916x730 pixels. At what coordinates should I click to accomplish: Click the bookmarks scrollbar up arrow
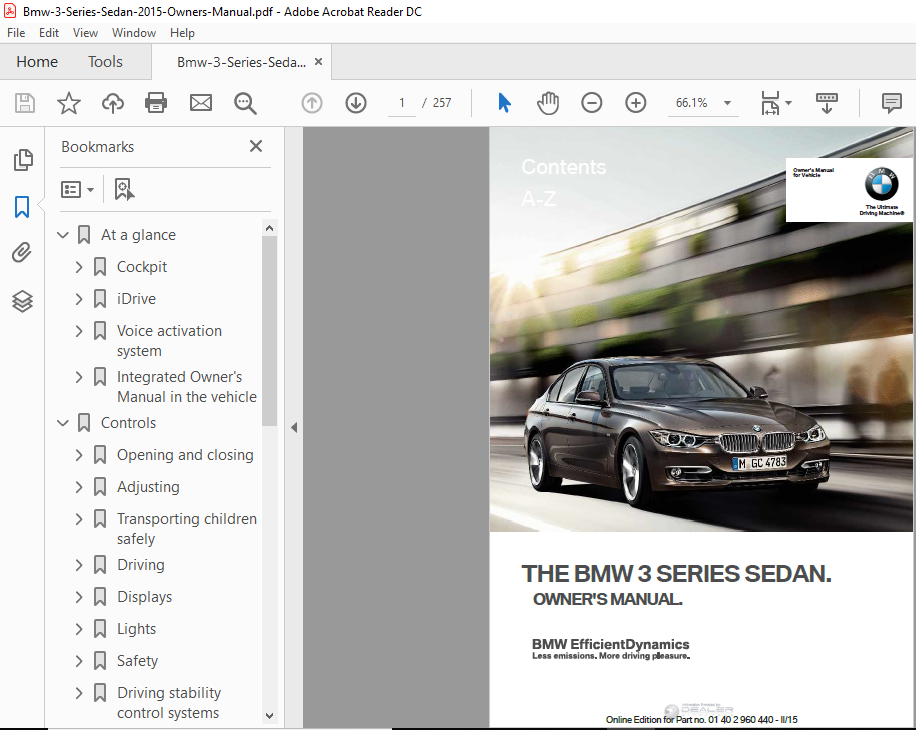coord(269,228)
